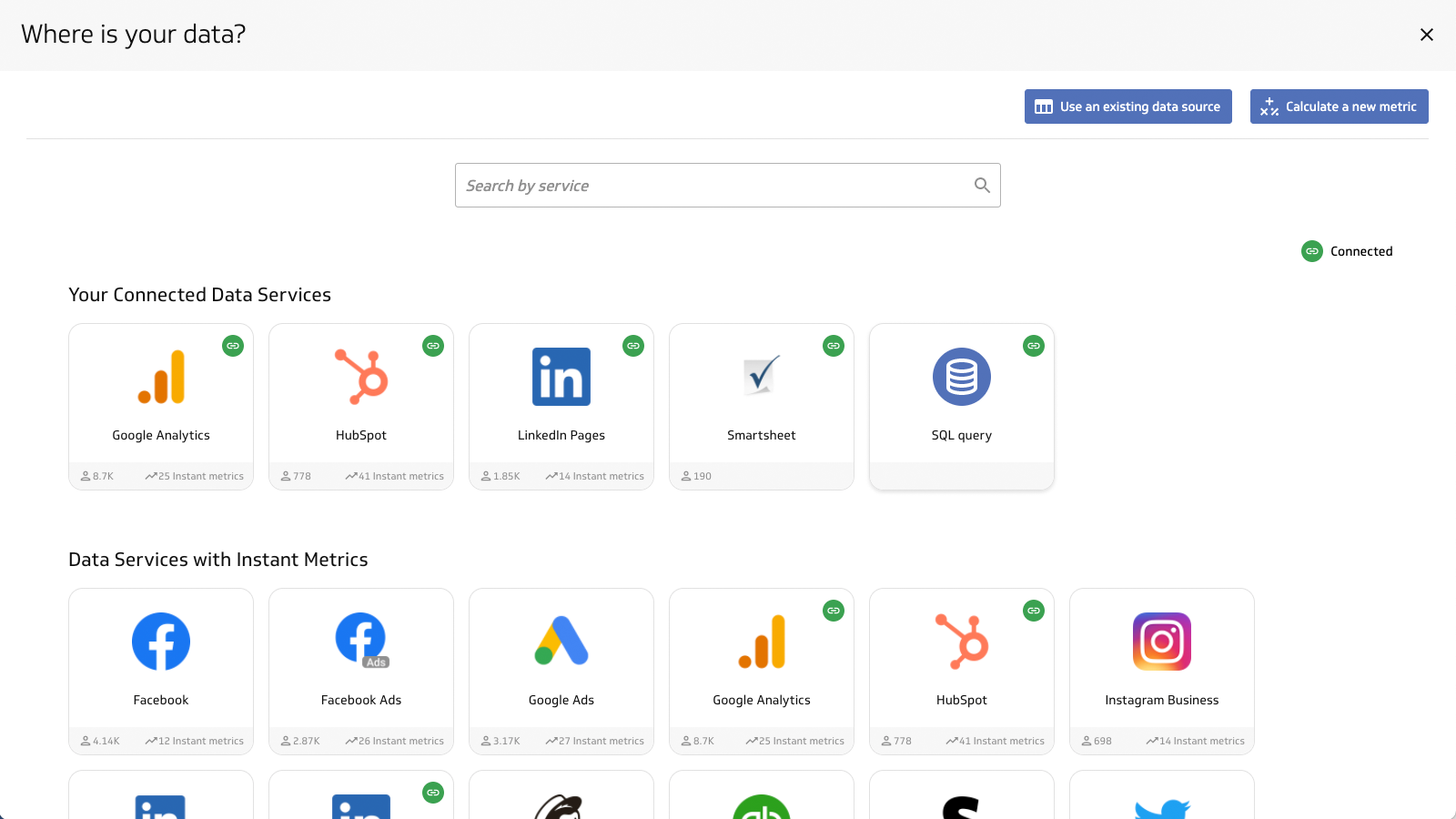This screenshot has height=819, width=1456.
Task: Click the Smartsheet label
Action: pyautogui.click(x=762, y=436)
